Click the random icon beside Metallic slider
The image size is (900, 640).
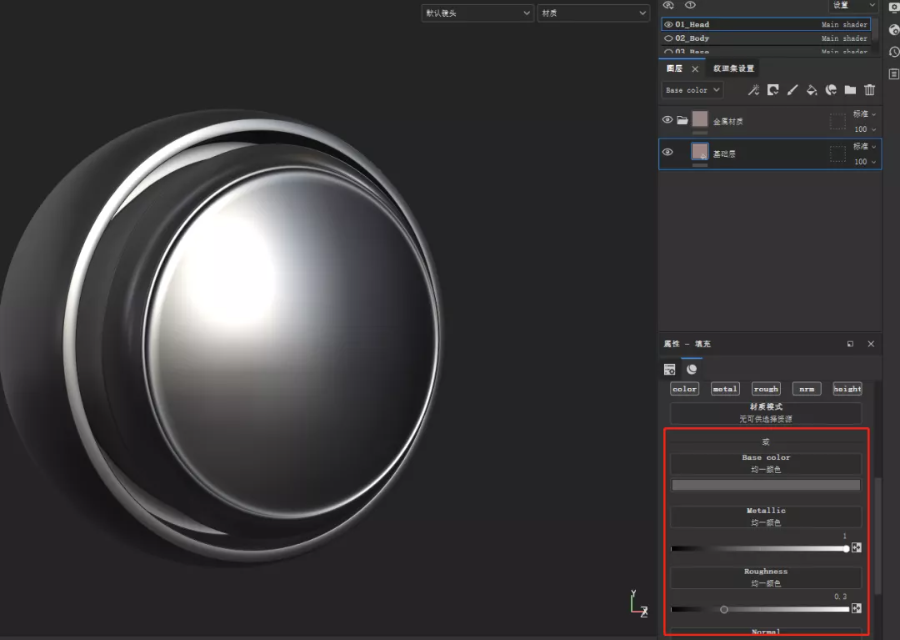856,548
